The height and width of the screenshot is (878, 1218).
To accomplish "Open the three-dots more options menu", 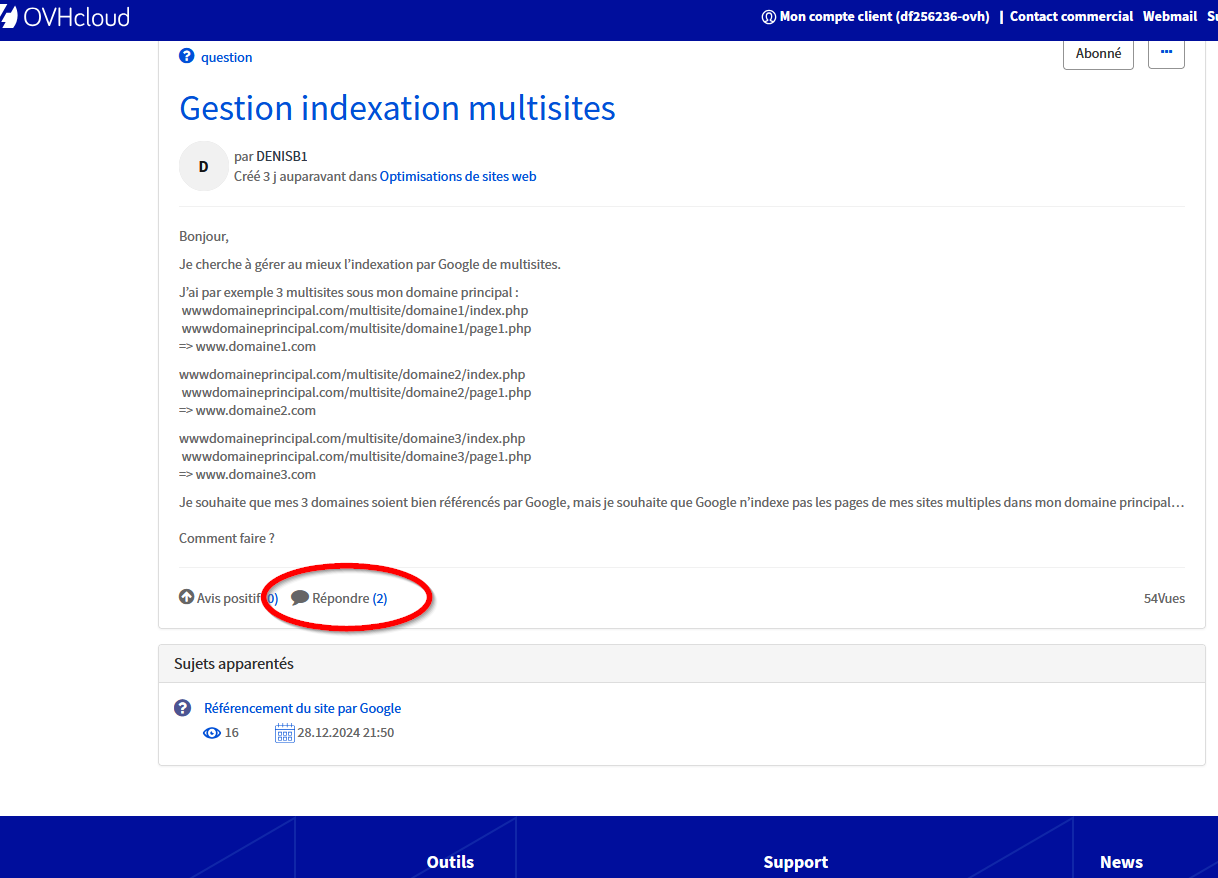I will pos(1166,52).
